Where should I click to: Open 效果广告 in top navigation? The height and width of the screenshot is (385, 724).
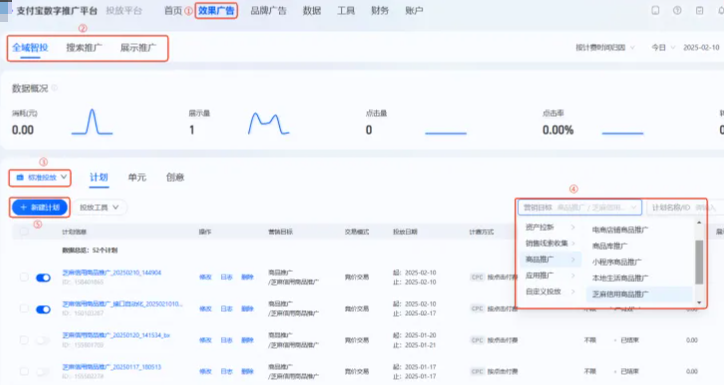(x=216, y=11)
